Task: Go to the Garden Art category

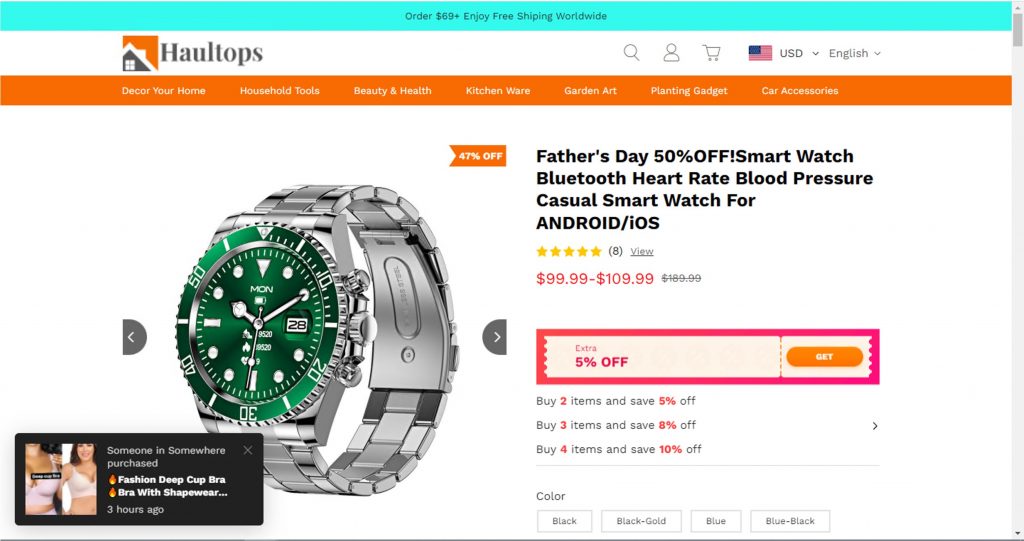Action: point(590,90)
